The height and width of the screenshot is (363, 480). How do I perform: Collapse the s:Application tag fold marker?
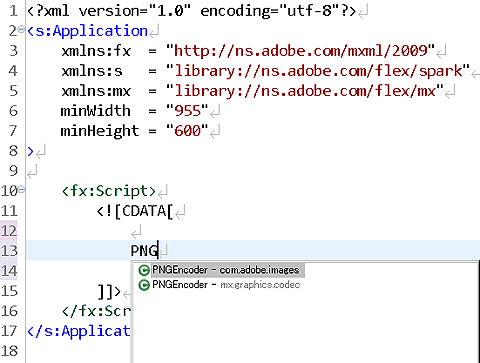pyautogui.click(x=21, y=29)
